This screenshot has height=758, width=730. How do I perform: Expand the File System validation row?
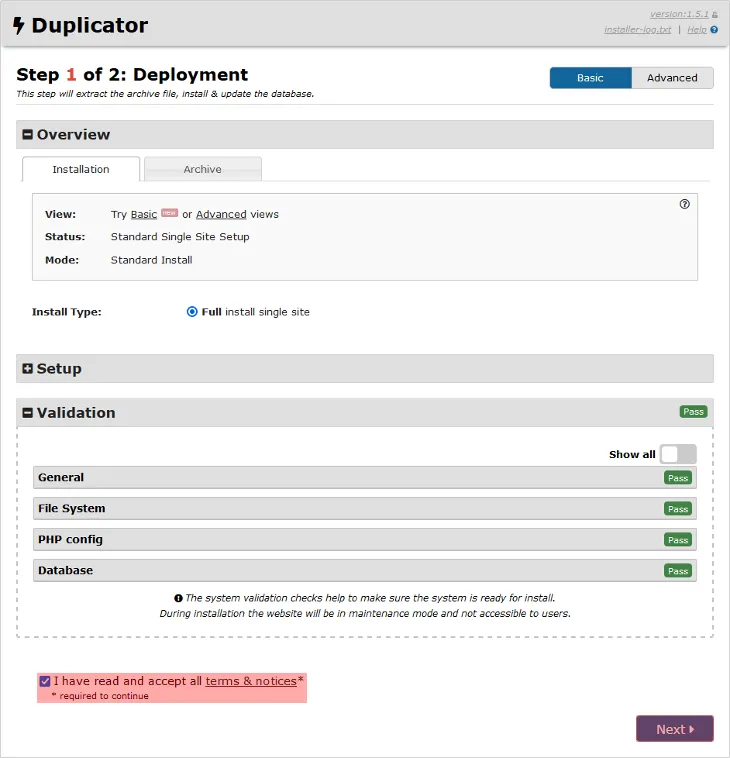click(x=365, y=509)
